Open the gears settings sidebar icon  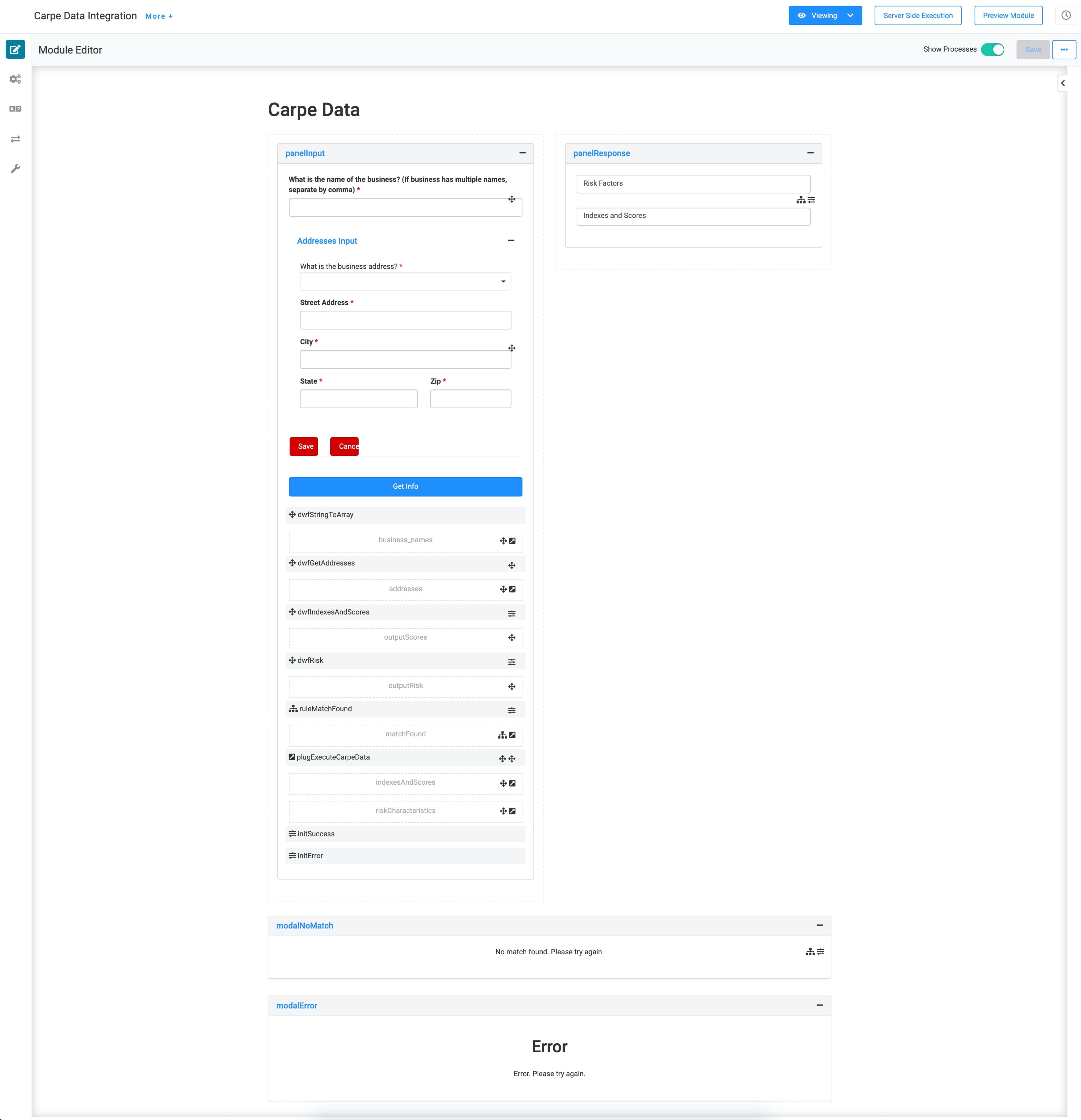[x=15, y=79]
